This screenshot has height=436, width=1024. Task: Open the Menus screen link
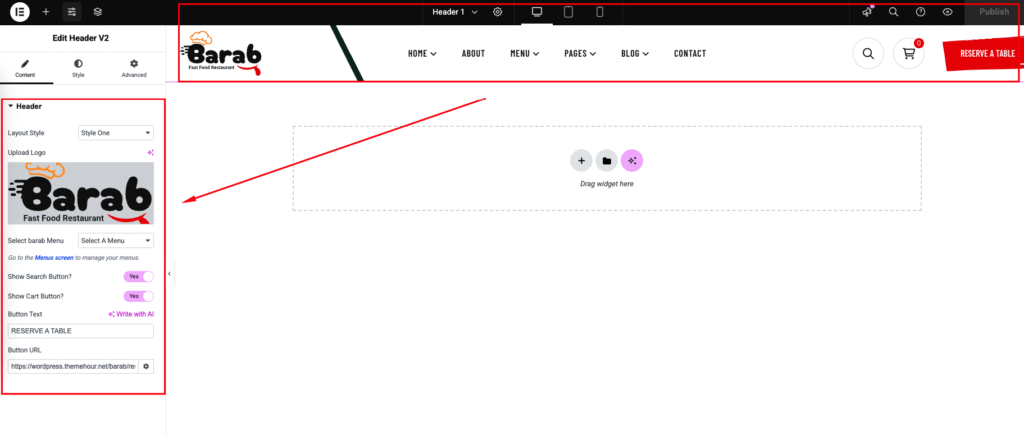pos(54,258)
